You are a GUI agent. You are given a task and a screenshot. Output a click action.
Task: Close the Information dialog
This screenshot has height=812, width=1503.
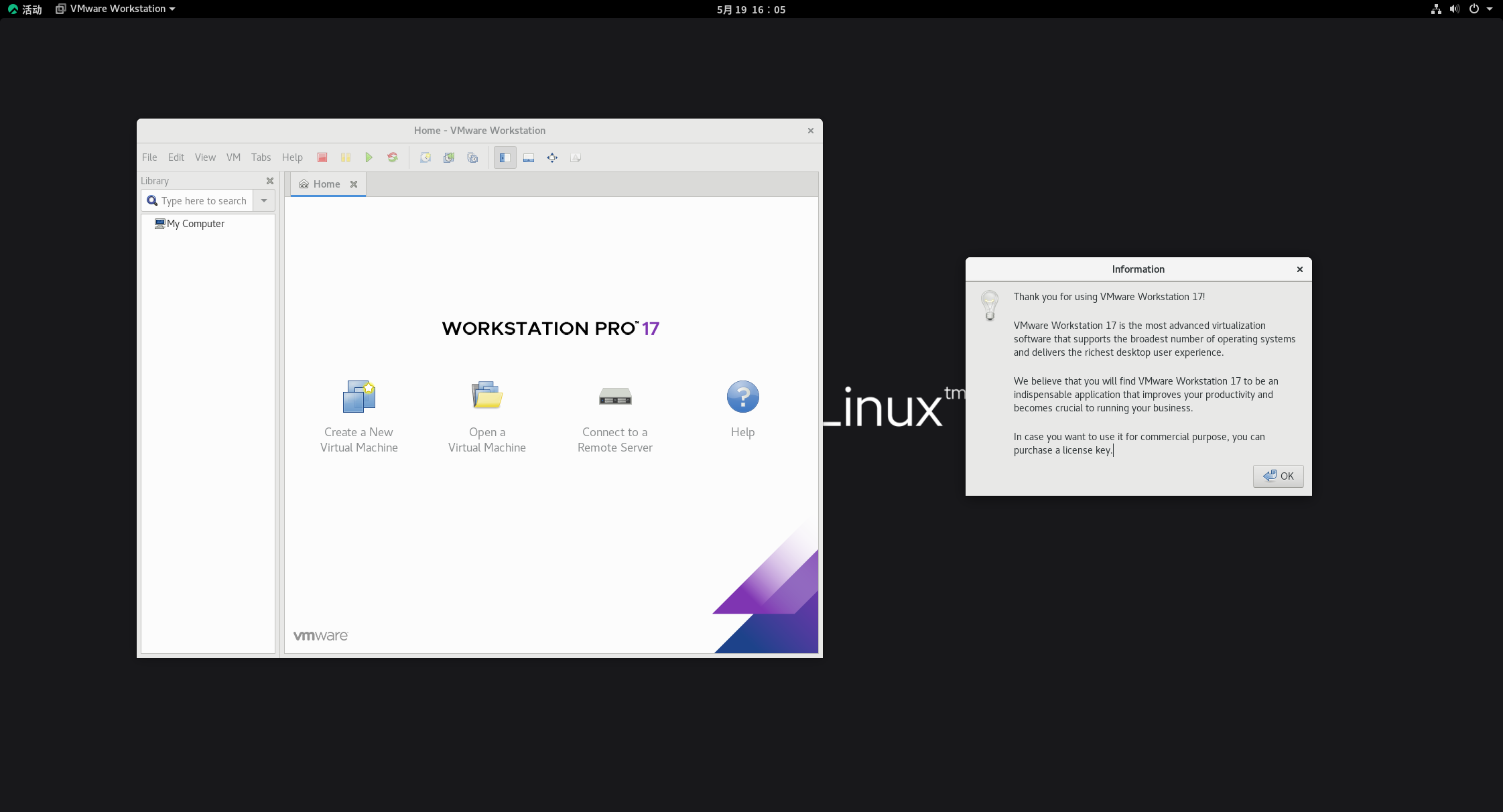[x=1300, y=269]
